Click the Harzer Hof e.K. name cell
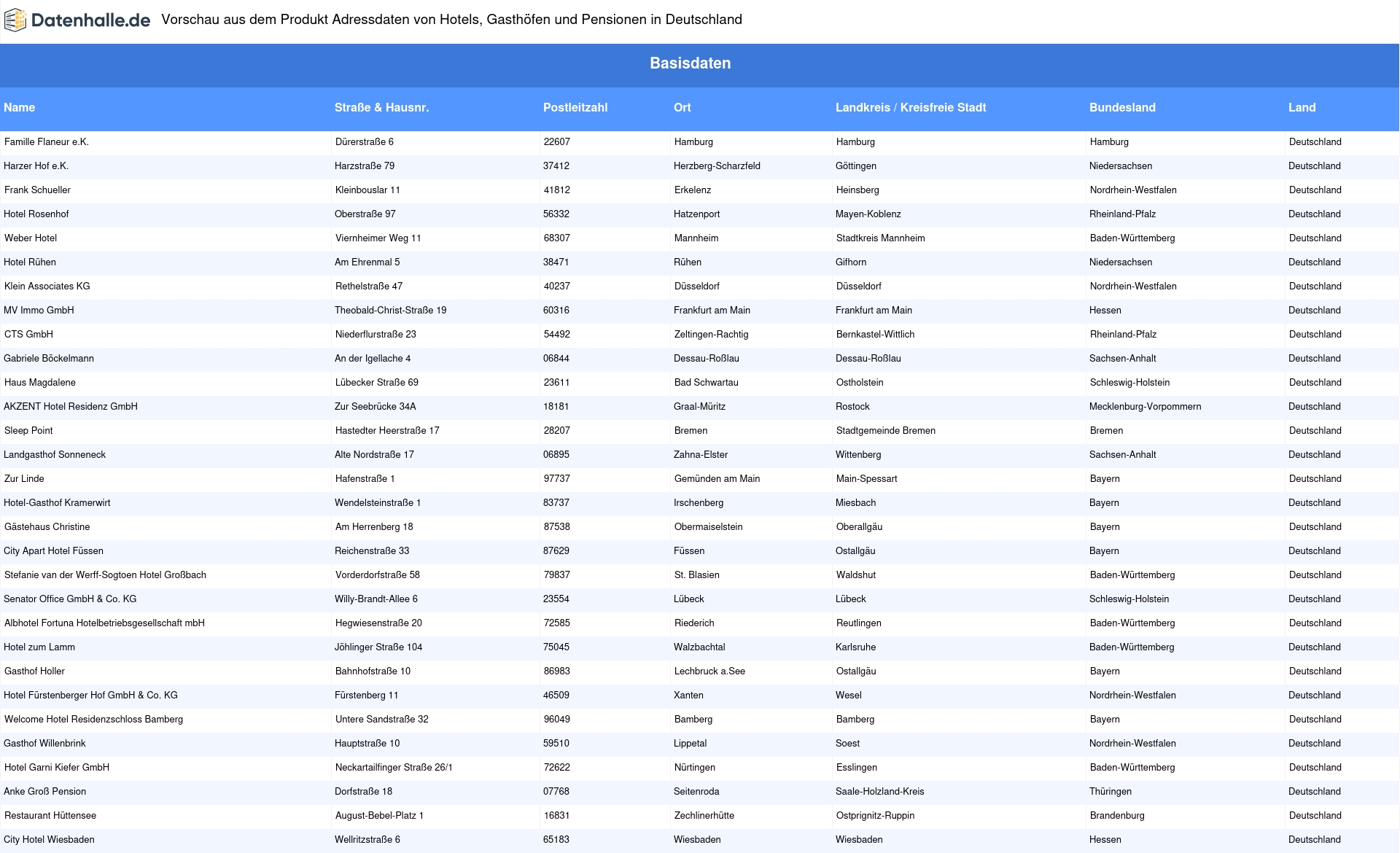This screenshot has width=1400, height=853. [x=36, y=166]
